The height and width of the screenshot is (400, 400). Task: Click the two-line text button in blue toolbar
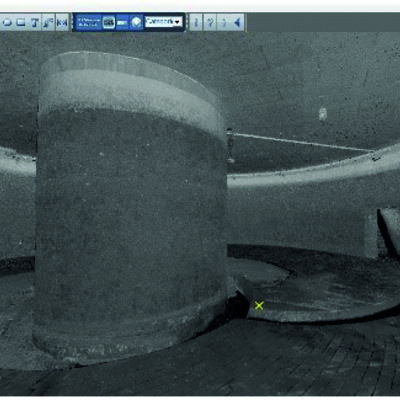pos(89,22)
